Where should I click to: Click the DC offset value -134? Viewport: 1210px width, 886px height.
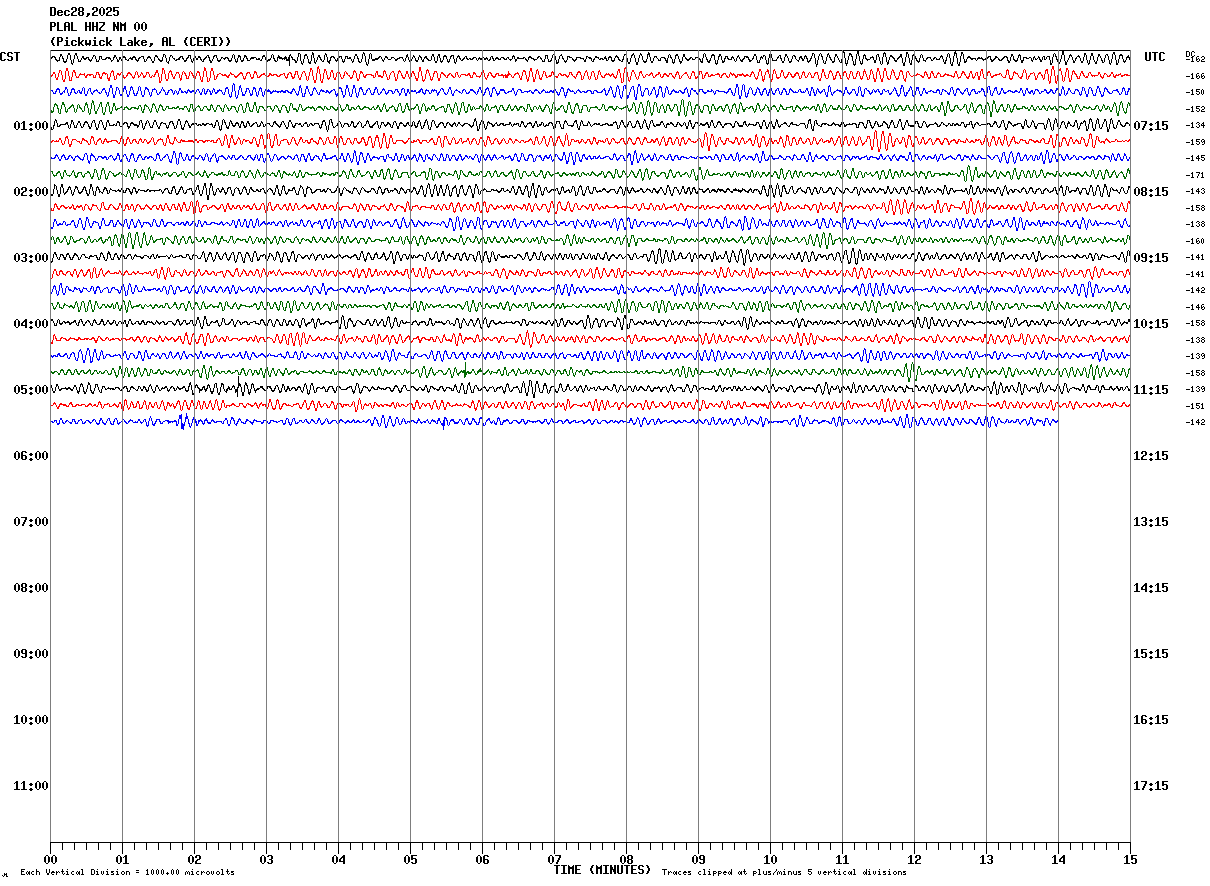(1195, 125)
